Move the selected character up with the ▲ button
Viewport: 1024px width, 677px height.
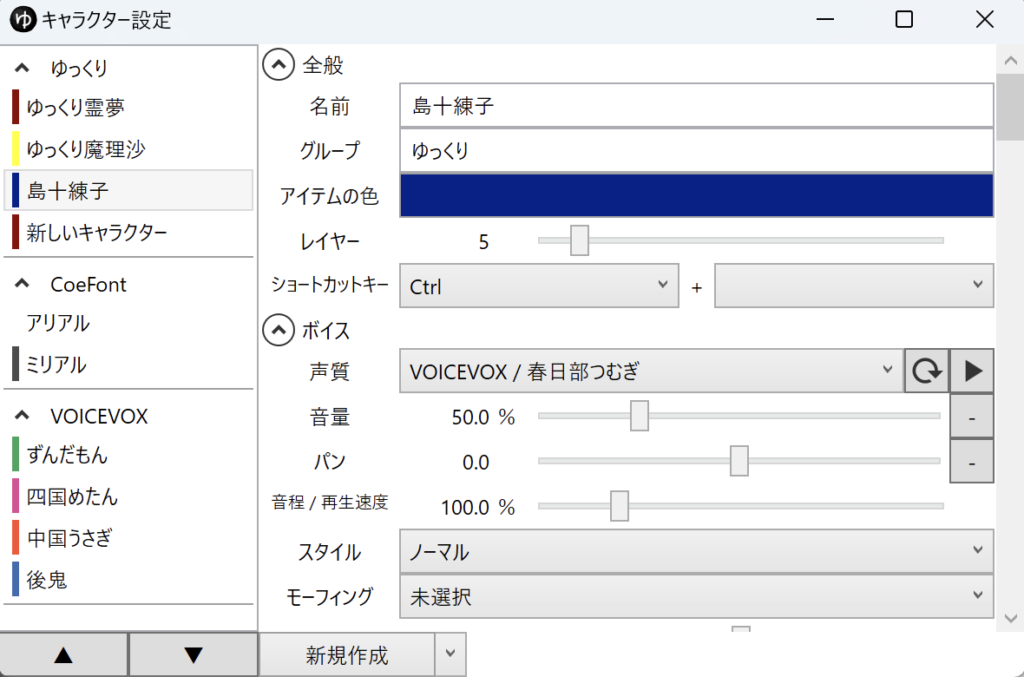pyautogui.click(x=63, y=654)
